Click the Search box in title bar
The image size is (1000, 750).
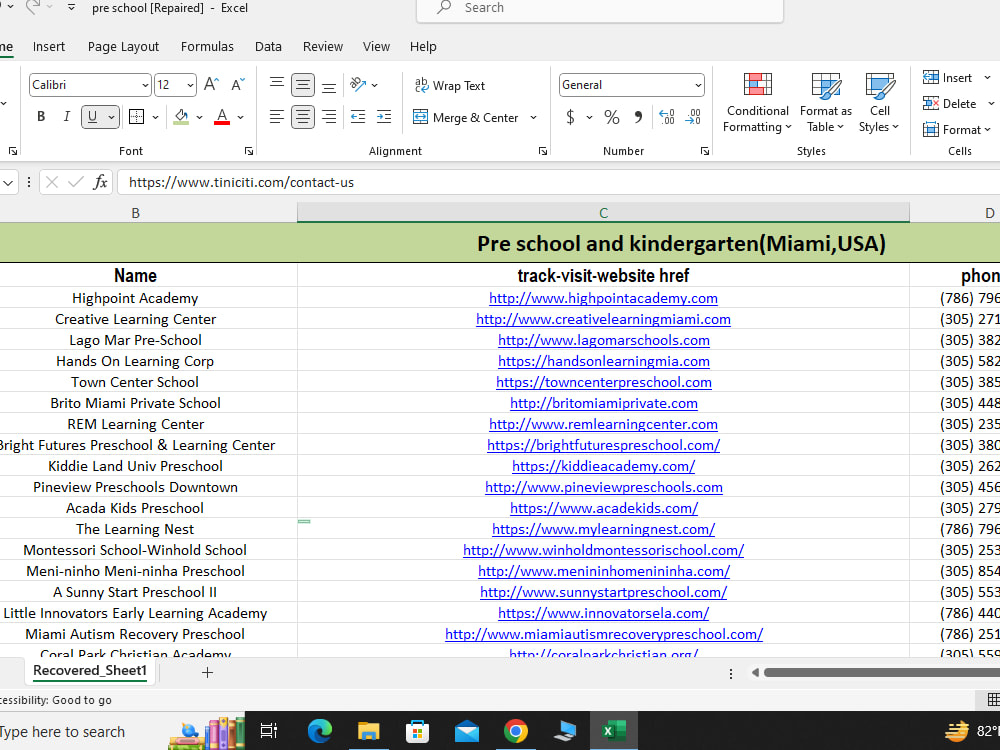coord(599,9)
